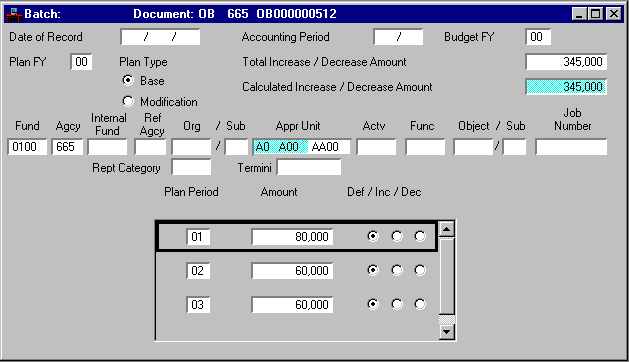Click the Plan FY field

pos(81,62)
